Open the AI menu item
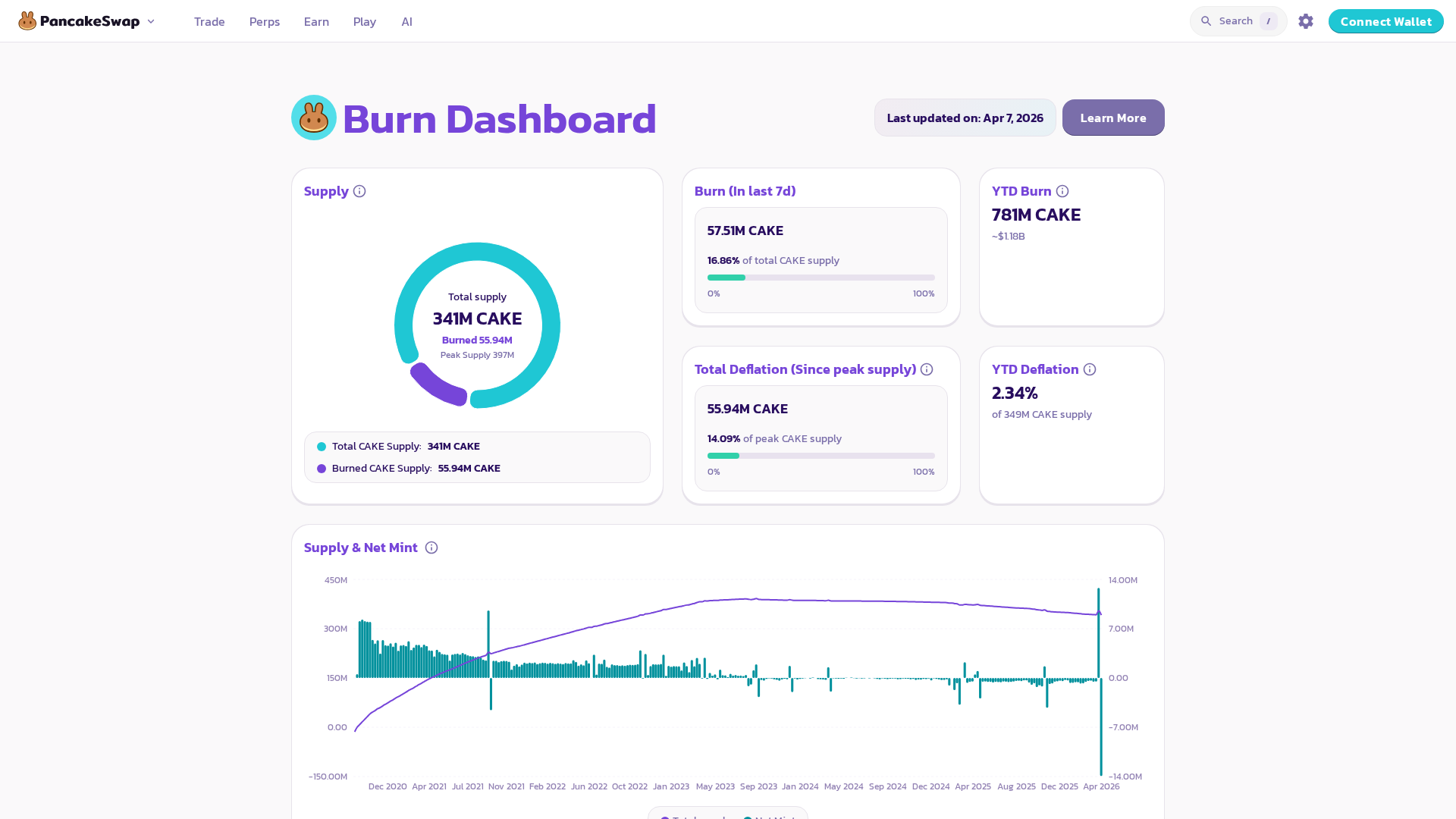The width and height of the screenshot is (1456, 819). coord(407,21)
